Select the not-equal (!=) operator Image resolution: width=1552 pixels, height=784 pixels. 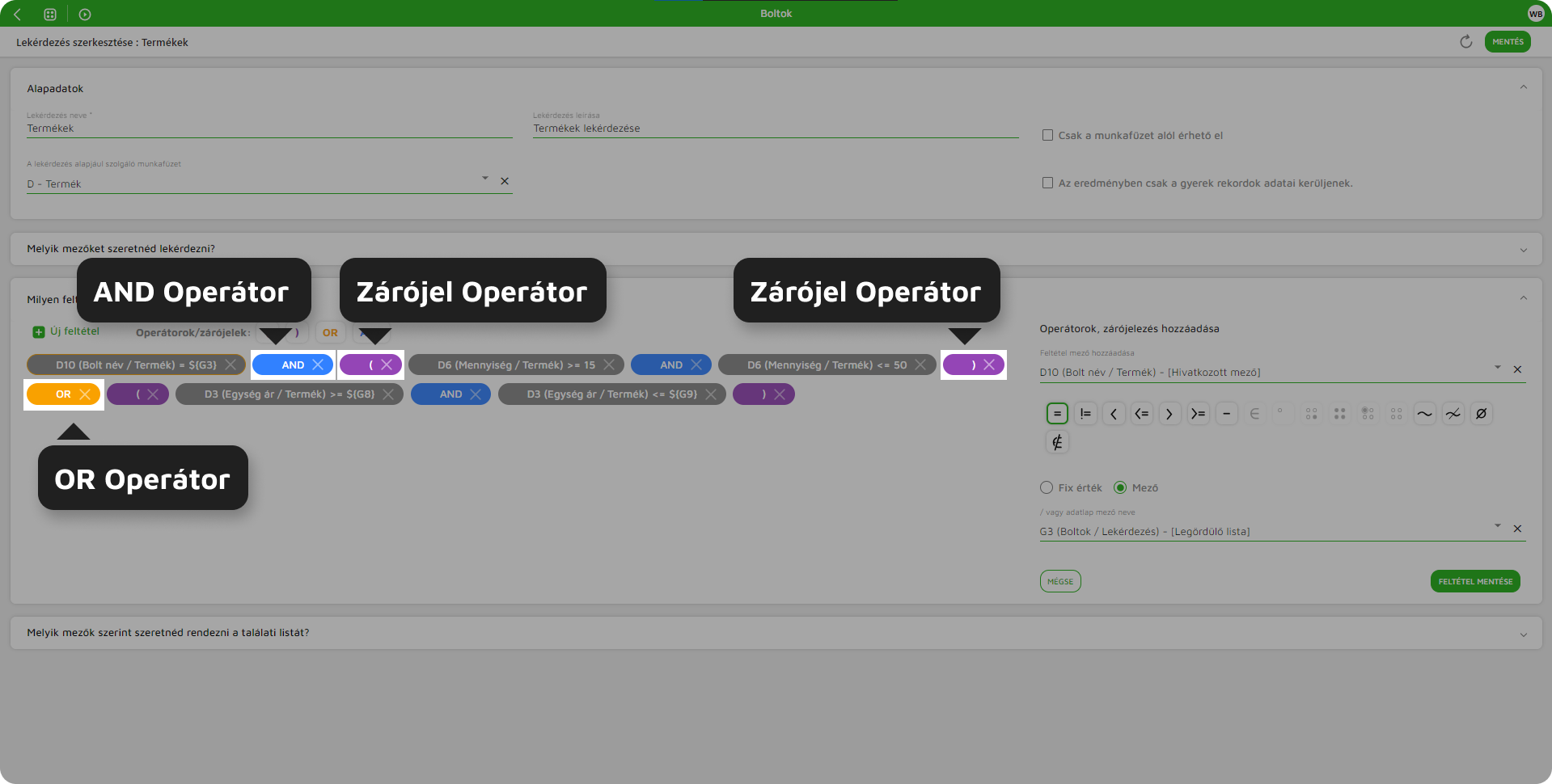(1085, 414)
